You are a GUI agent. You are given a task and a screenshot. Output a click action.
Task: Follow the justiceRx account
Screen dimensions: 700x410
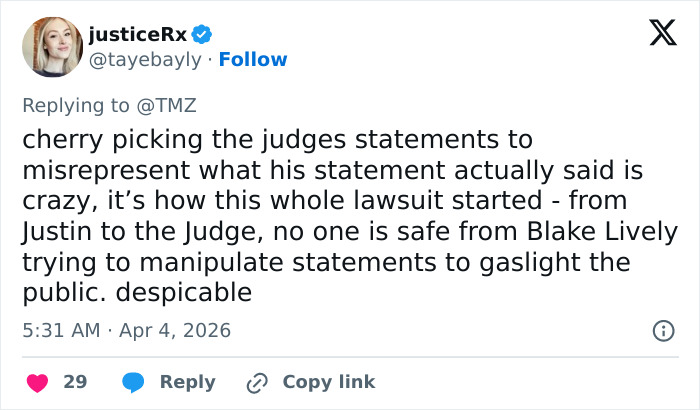pos(253,59)
